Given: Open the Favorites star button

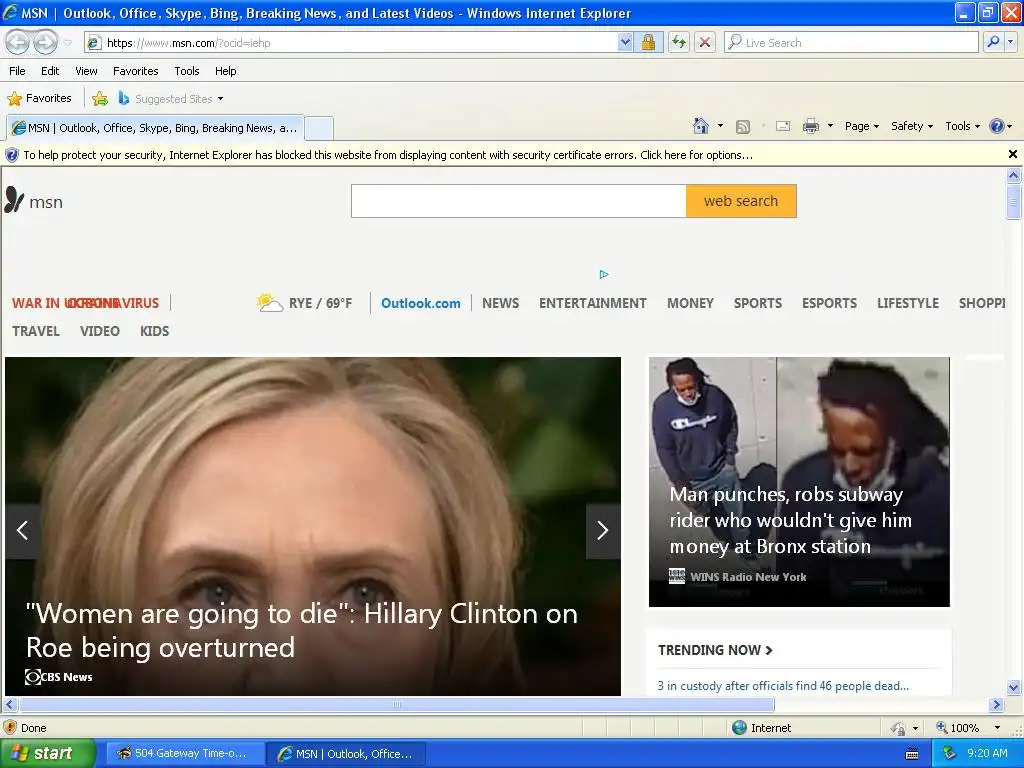Looking at the screenshot, I should (39, 98).
